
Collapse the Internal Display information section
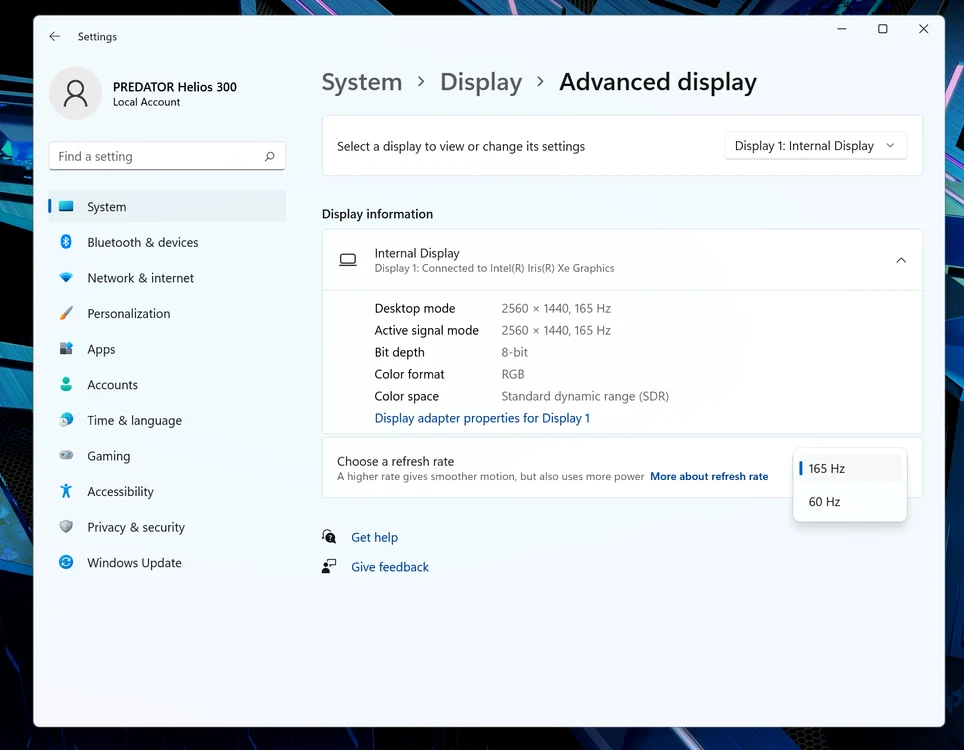tap(901, 260)
